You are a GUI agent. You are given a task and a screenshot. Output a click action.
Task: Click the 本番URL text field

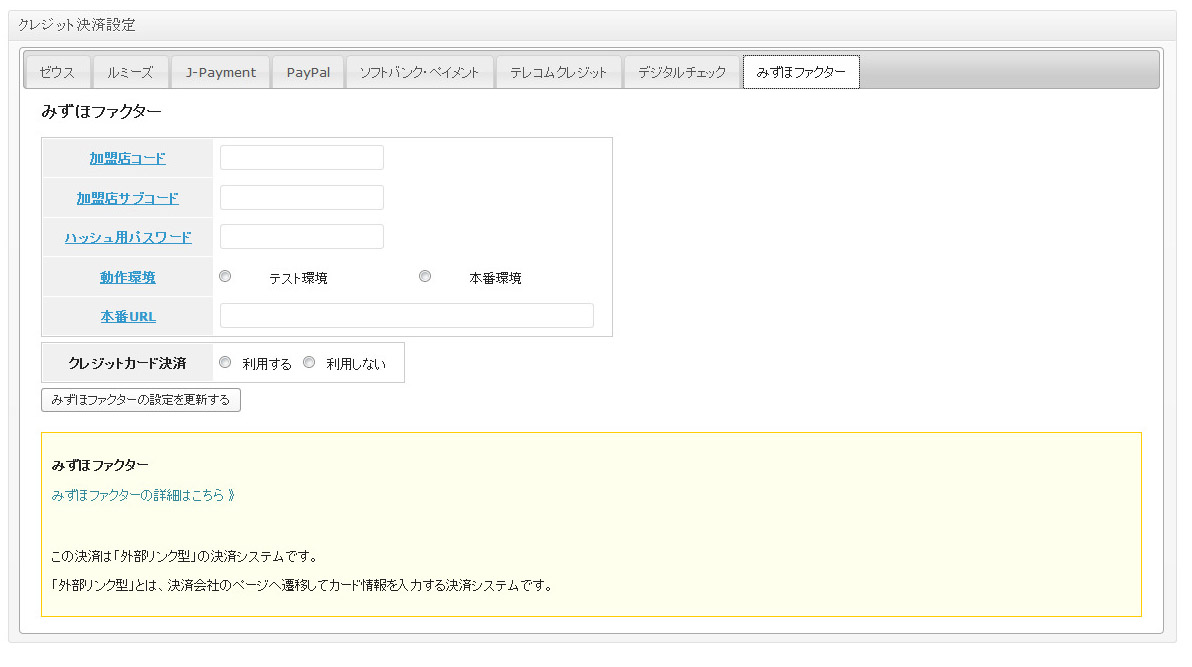[406, 316]
